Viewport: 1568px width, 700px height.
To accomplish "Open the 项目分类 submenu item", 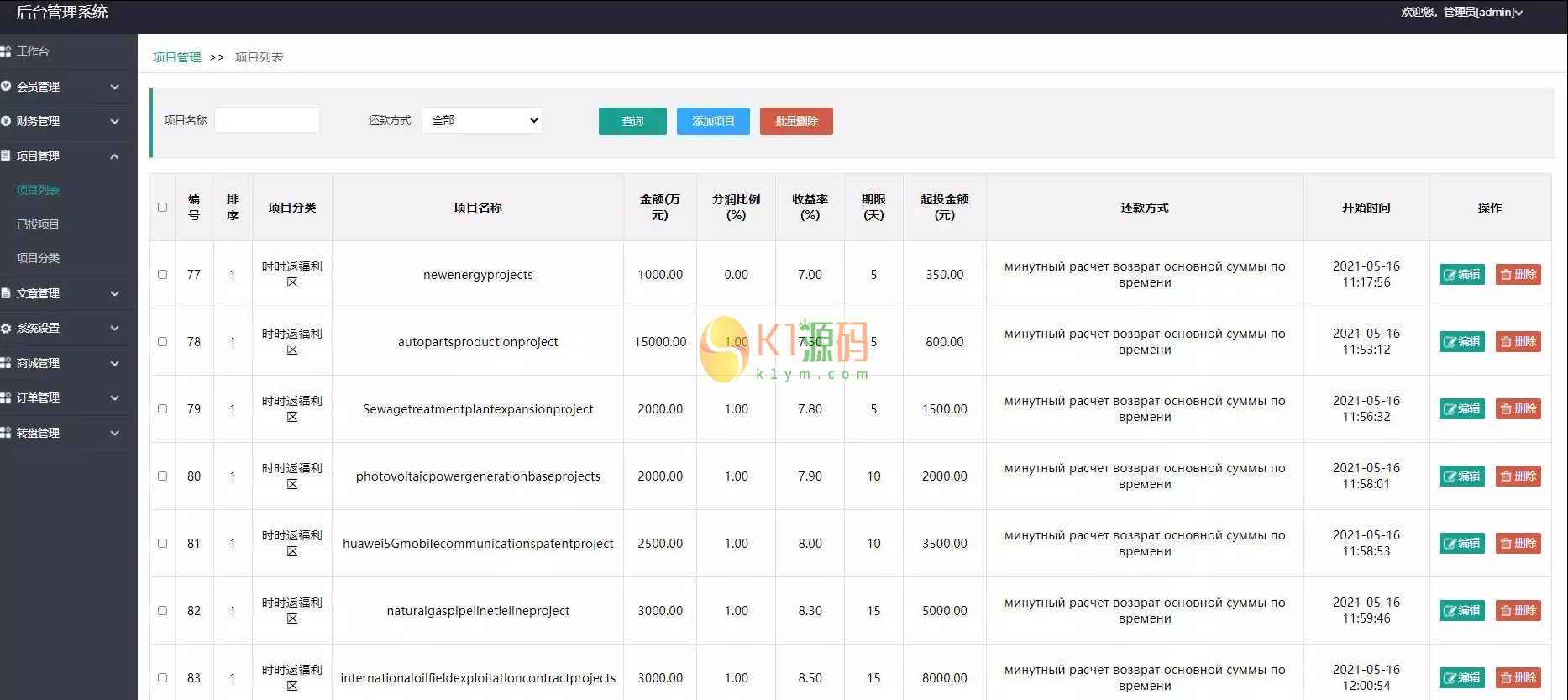I will point(38,258).
